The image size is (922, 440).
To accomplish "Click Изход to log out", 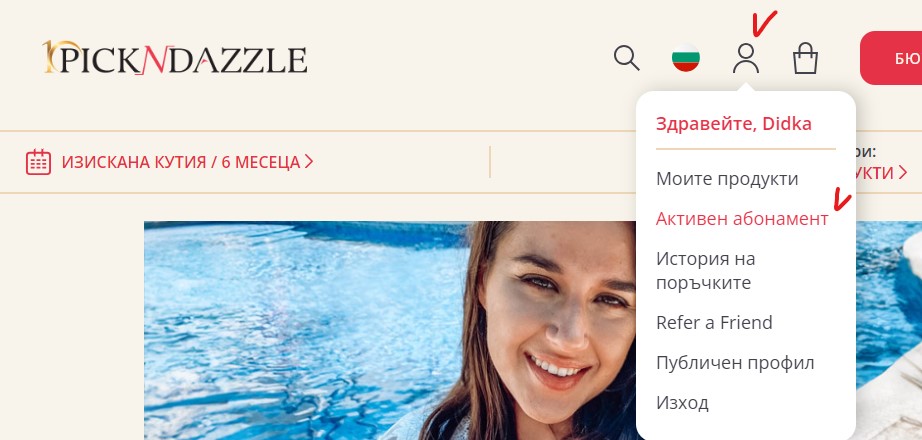I will 682,403.
